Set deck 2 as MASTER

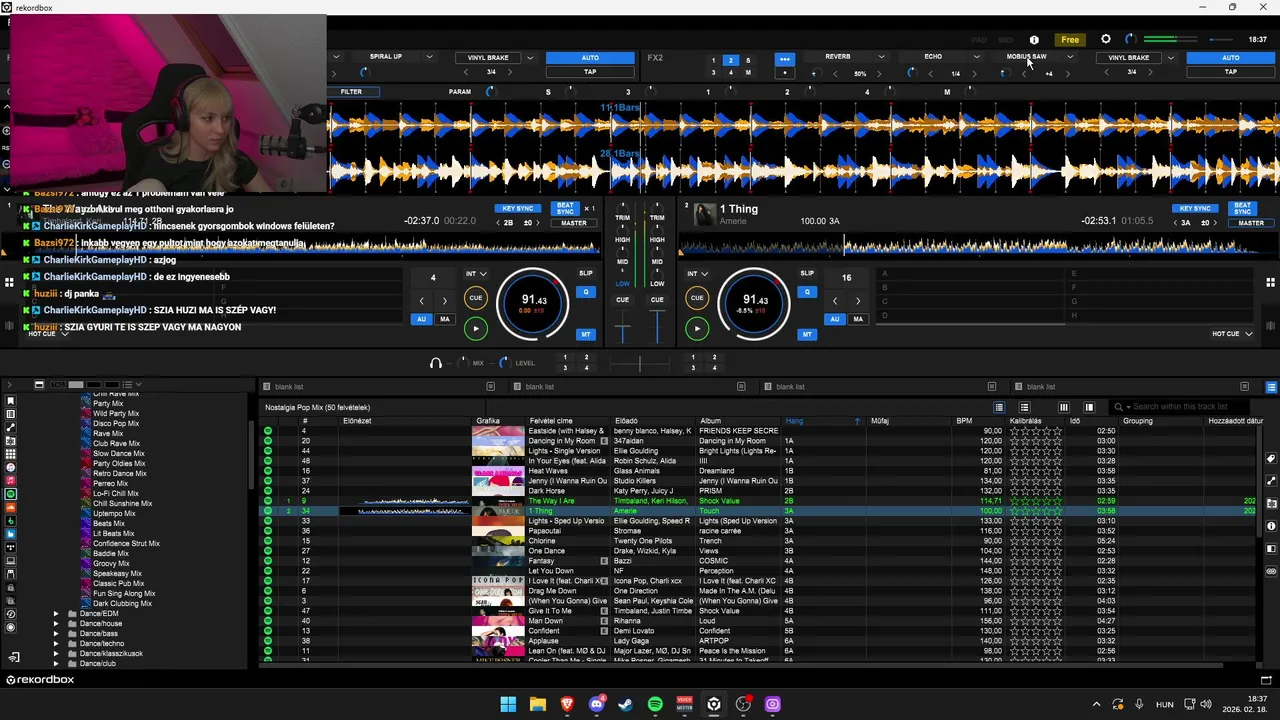1250,223
